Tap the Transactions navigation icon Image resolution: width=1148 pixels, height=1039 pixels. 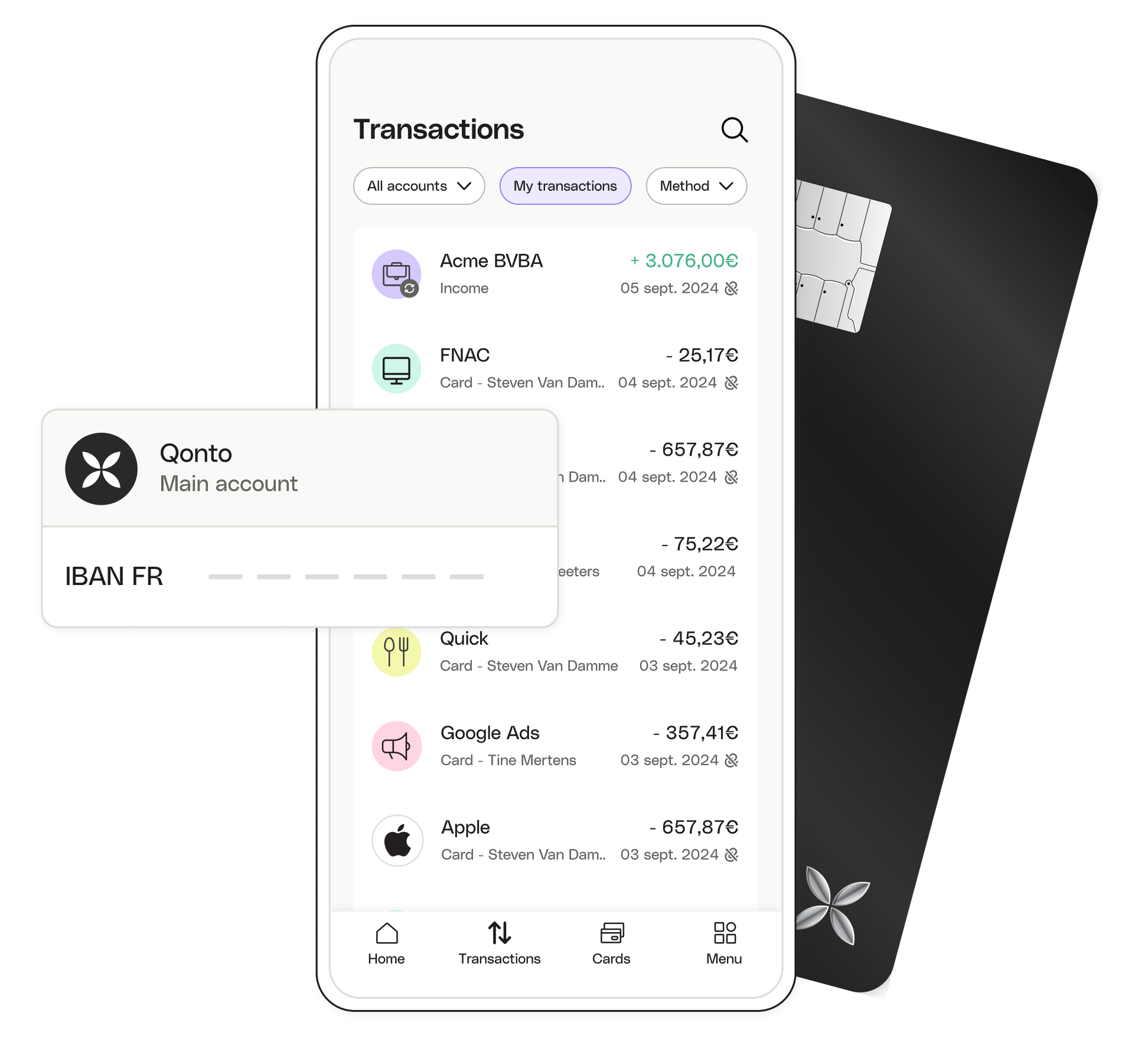click(500, 931)
